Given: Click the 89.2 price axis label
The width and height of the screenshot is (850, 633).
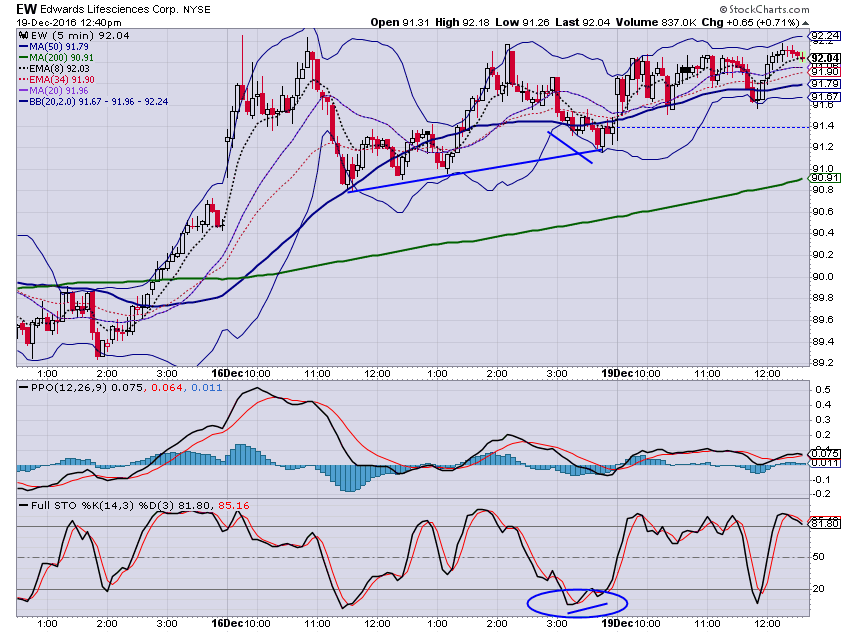Looking at the screenshot, I should [822, 363].
